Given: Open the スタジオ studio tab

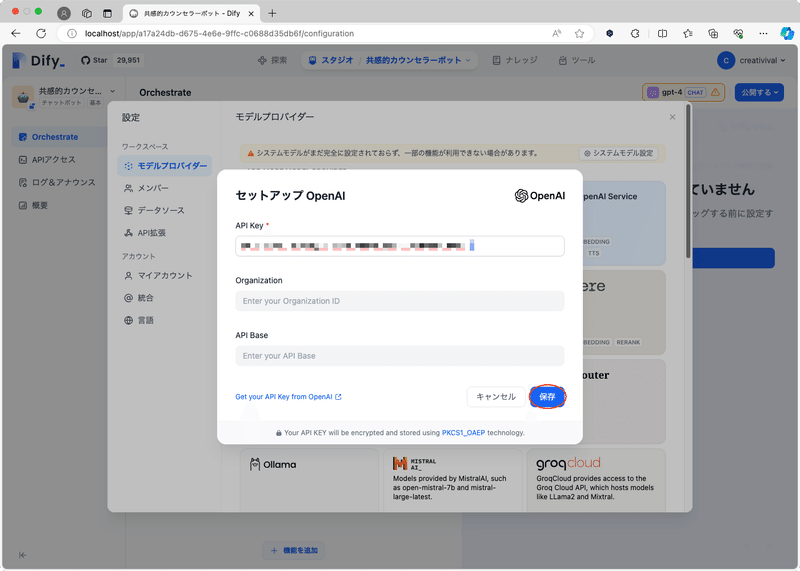Looking at the screenshot, I should pyautogui.click(x=331, y=60).
